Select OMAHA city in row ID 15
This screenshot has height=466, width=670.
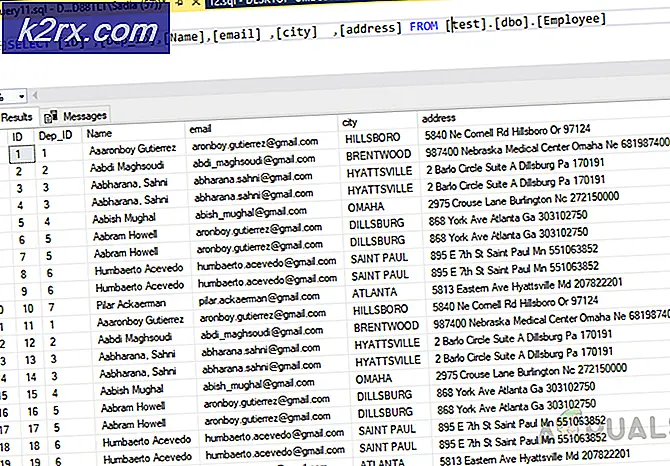pyautogui.click(x=373, y=379)
